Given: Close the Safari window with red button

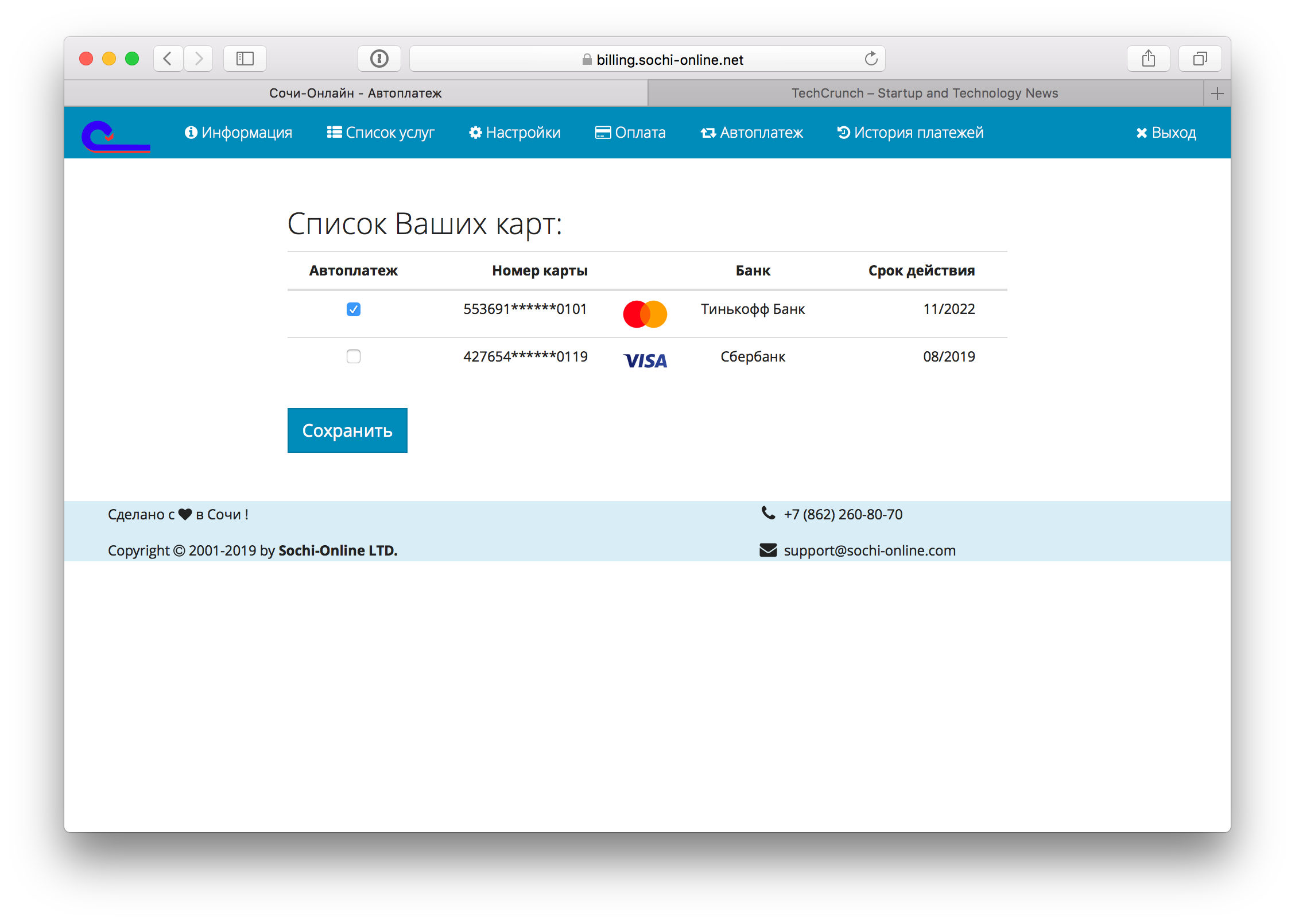Looking at the screenshot, I should (x=86, y=59).
